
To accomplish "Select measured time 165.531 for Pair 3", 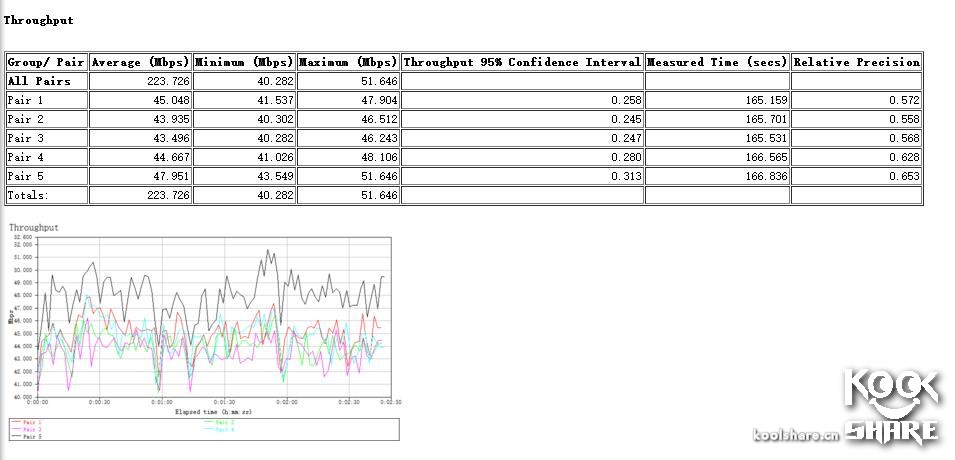I will coord(767,138).
